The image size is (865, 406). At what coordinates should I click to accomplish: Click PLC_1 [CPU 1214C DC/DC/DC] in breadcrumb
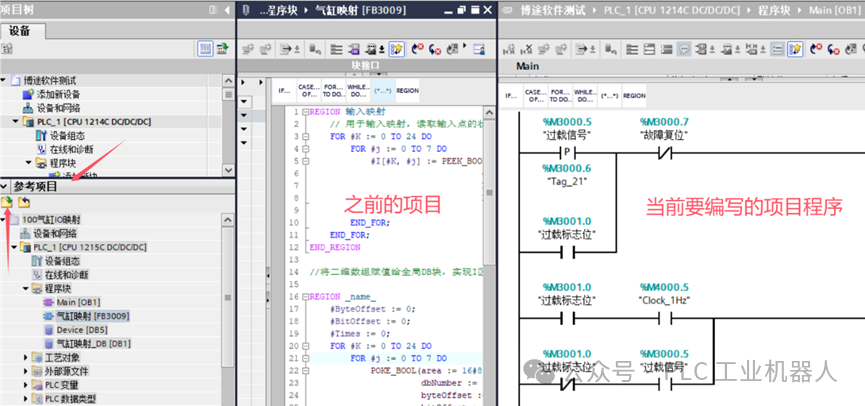[x=673, y=10]
